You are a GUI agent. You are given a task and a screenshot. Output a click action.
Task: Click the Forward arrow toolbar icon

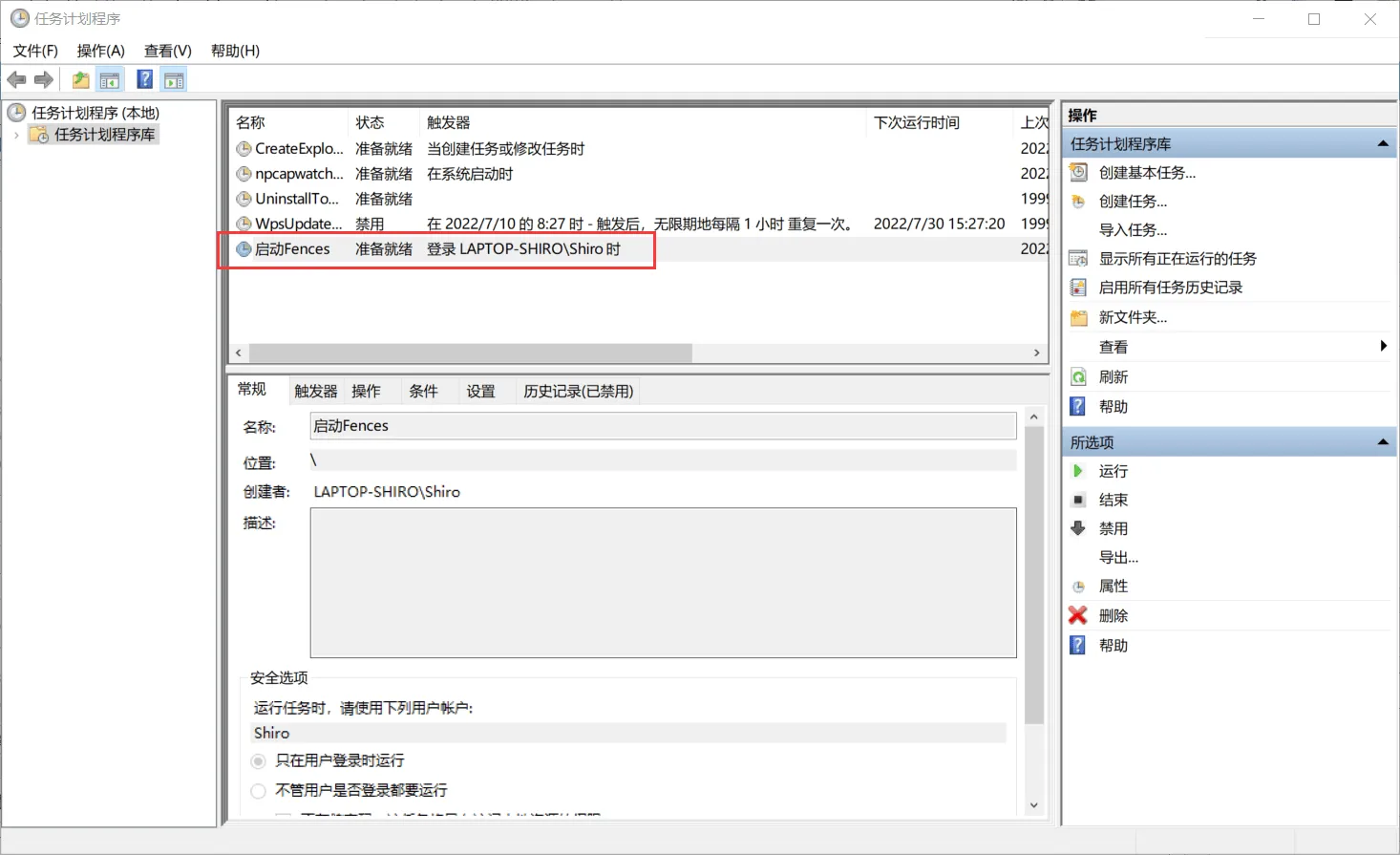click(43, 80)
